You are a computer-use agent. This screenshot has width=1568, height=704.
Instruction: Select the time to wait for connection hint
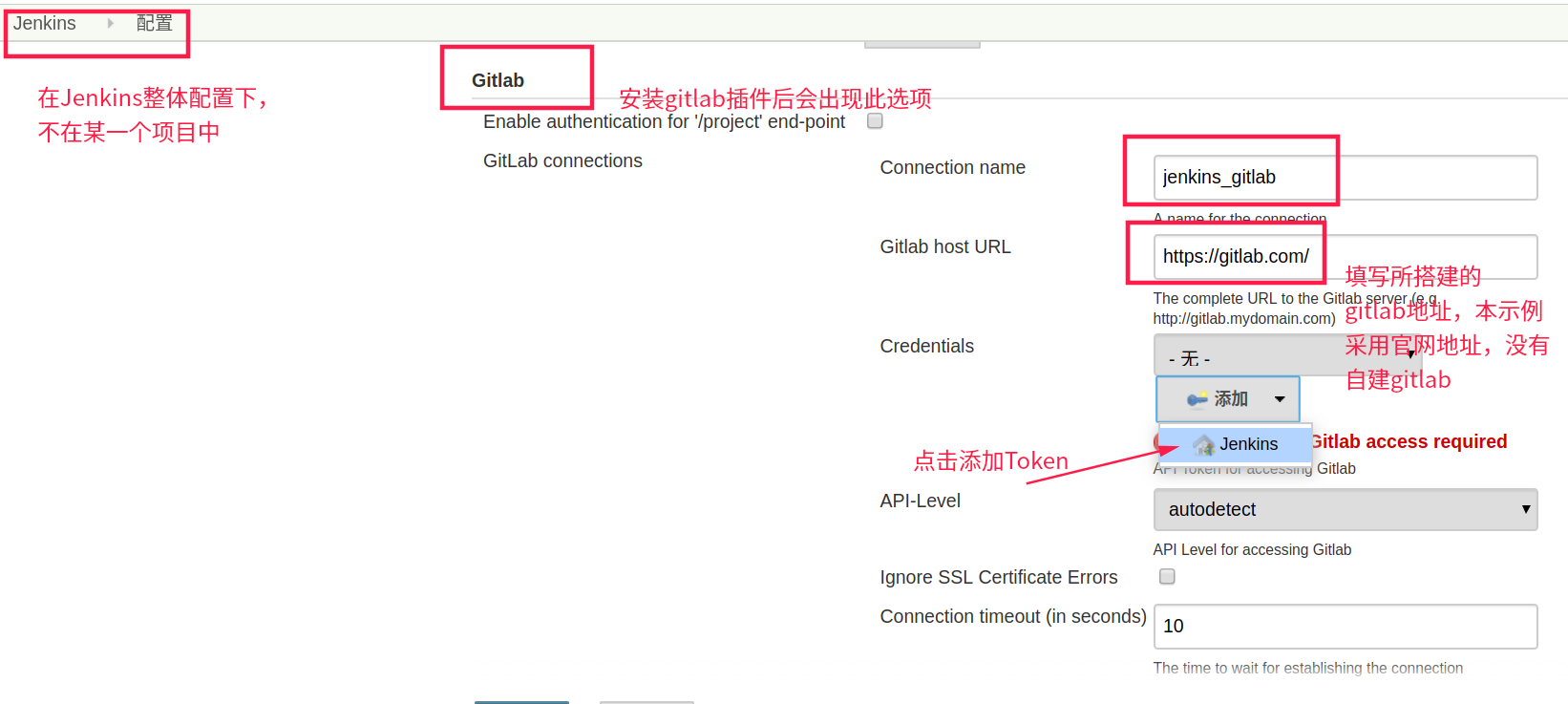[x=1307, y=668]
